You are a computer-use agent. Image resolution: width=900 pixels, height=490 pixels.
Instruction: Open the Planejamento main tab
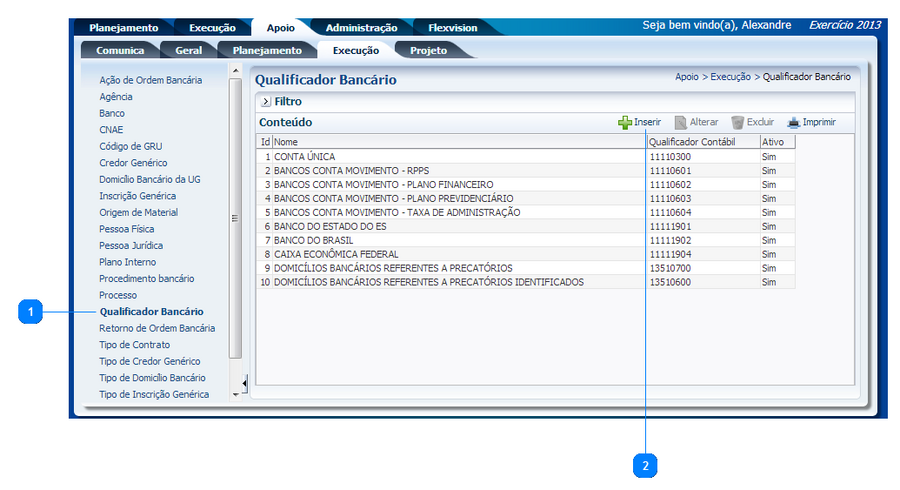[x=123, y=28]
